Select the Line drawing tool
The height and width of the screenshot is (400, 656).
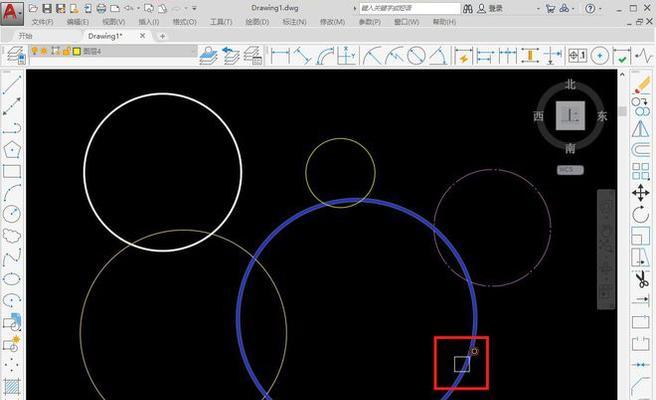pos(12,85)
